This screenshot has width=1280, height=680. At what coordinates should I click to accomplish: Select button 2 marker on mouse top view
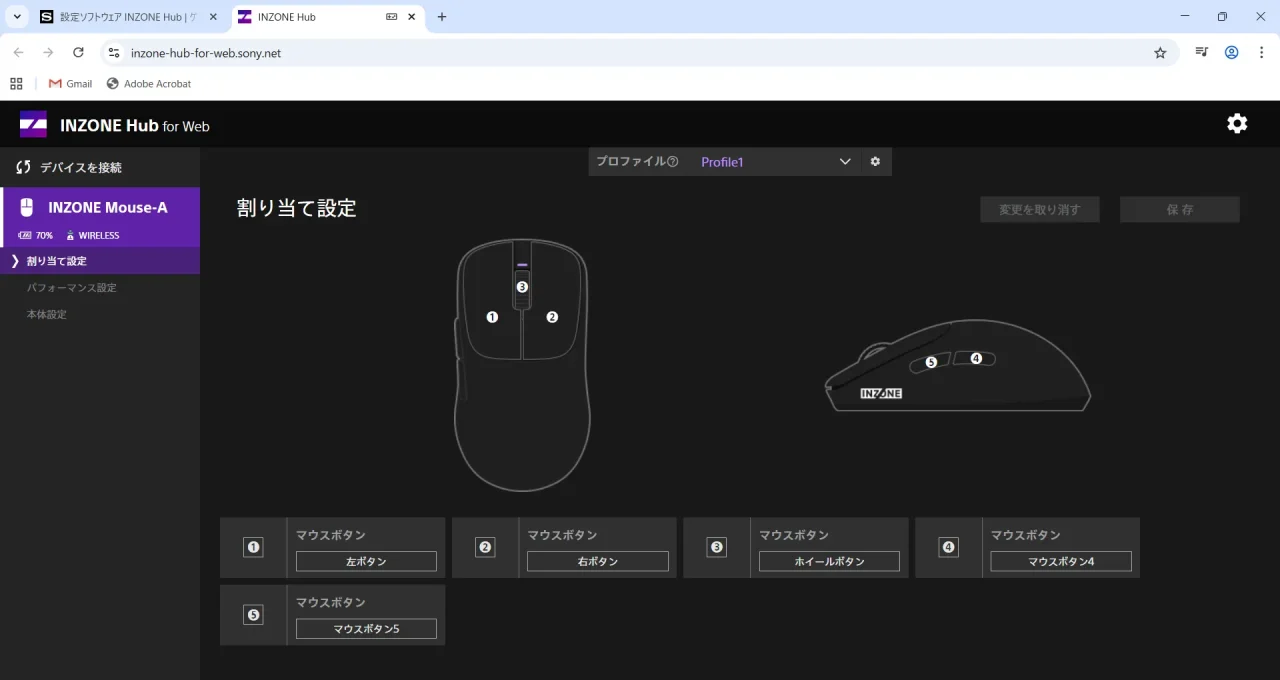(552, 317)
